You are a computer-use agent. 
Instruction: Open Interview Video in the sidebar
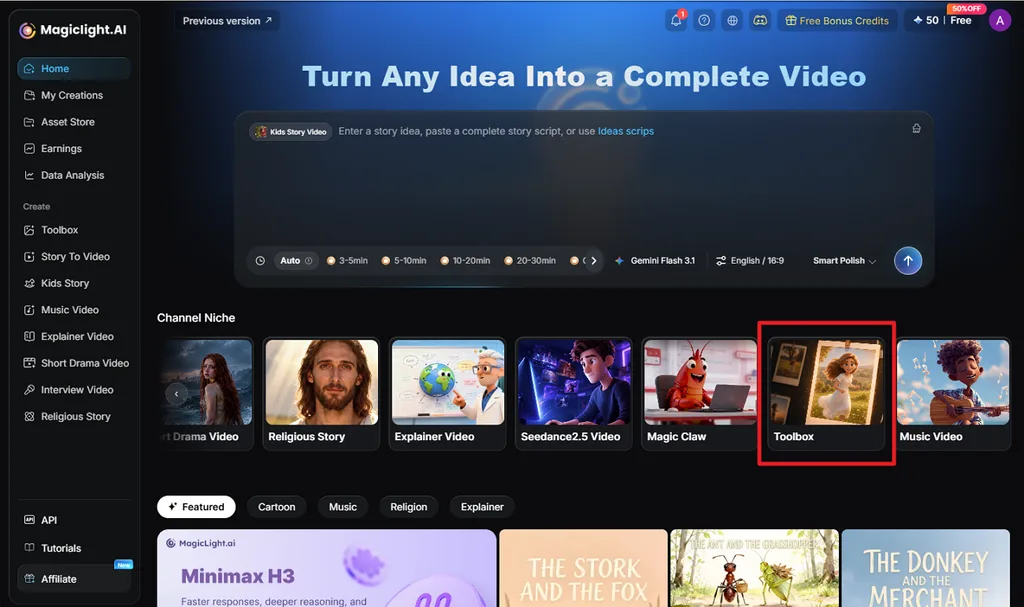(74, 390)
